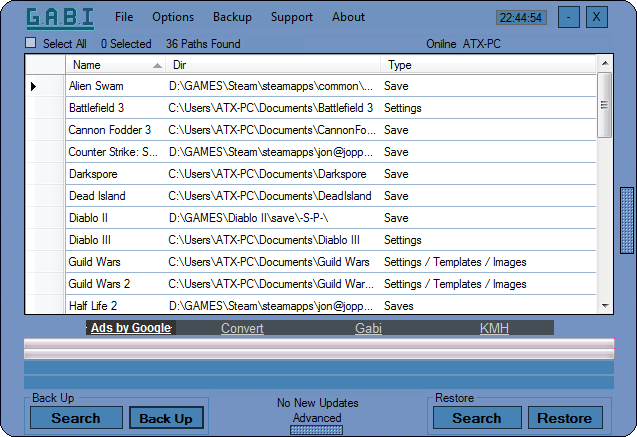Select the Diablo II row header
The width and height of the screenshot is (637, 437).
click(x=46, y=218)
